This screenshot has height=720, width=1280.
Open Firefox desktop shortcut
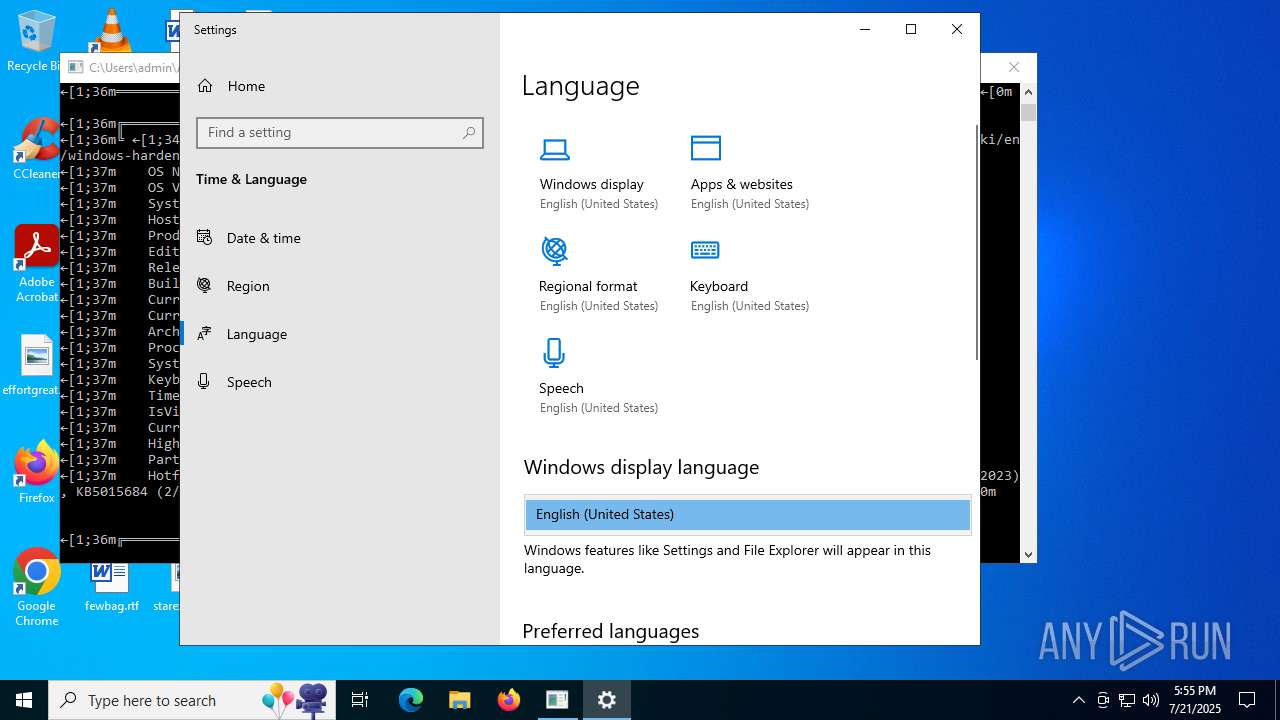(36, 473)
